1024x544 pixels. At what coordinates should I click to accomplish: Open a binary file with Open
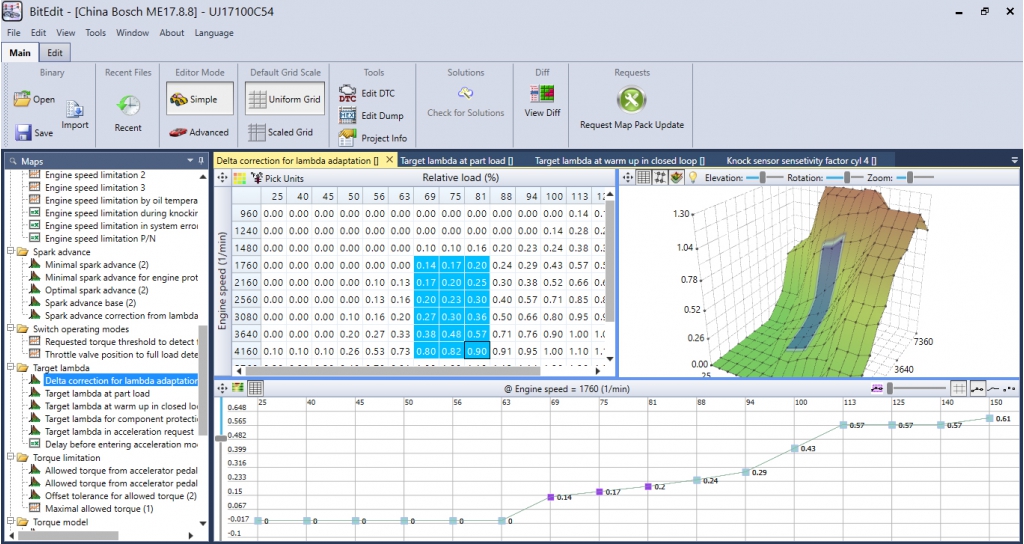click(x=34, y=99)
